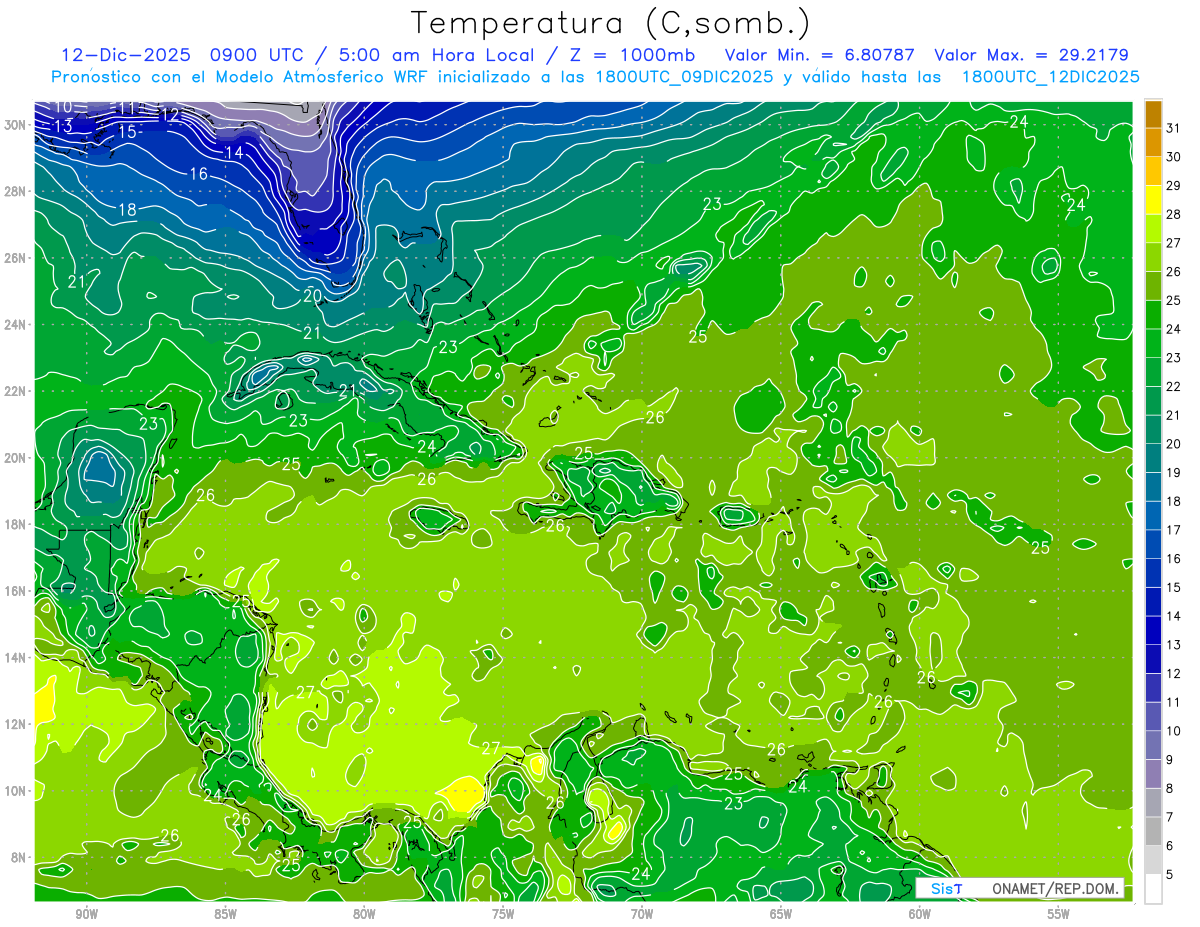Click the legend value '31' on the color bar
This screenshot has height=927, width=1200.
click(1174, 128)
